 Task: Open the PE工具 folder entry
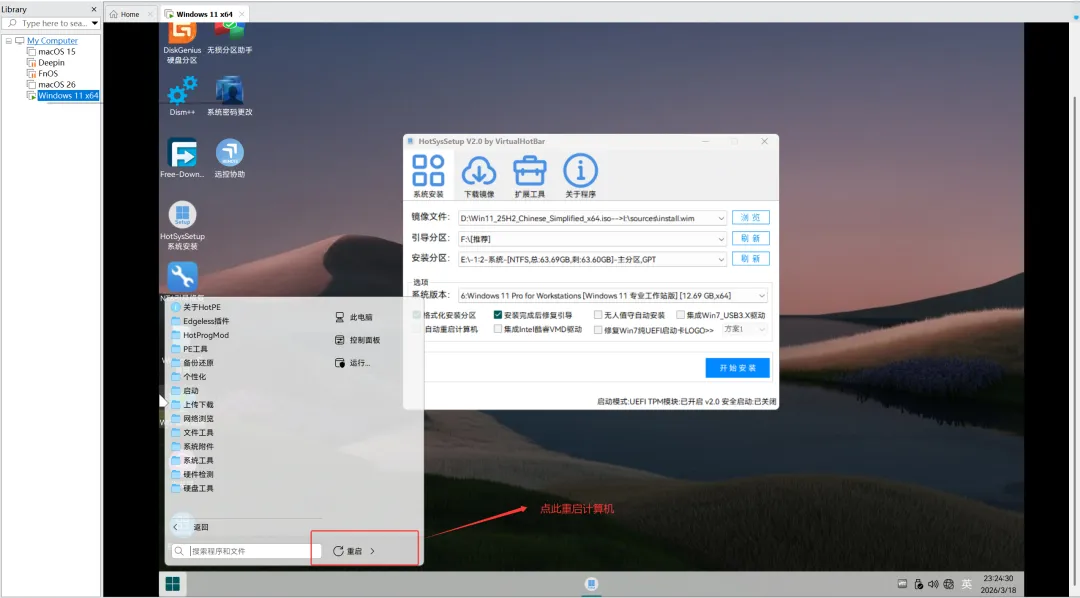tap(189, 349)
